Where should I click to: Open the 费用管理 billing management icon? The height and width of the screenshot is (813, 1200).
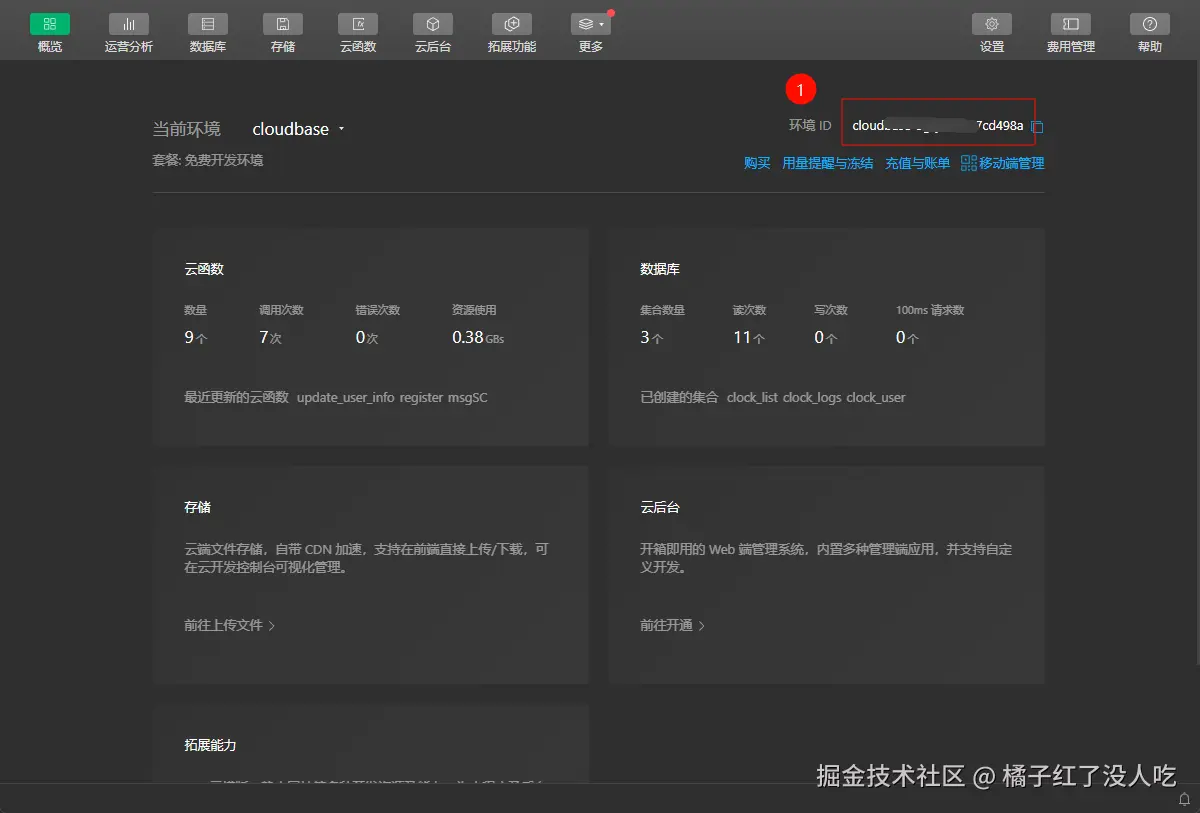1070,30
